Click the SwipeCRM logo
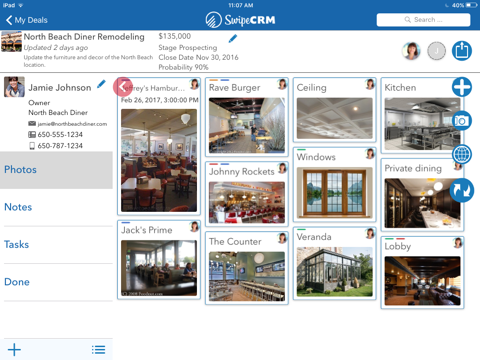 (x=240, y=20)
